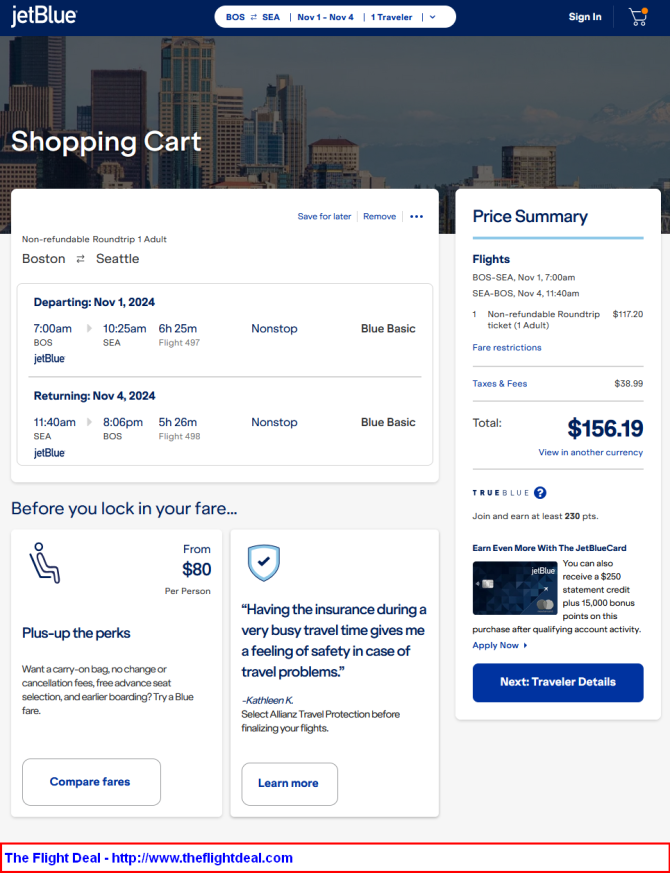Viewport: 670px width, 873px height.
Task: Open the three-dot more options menu
Action: 417,217
